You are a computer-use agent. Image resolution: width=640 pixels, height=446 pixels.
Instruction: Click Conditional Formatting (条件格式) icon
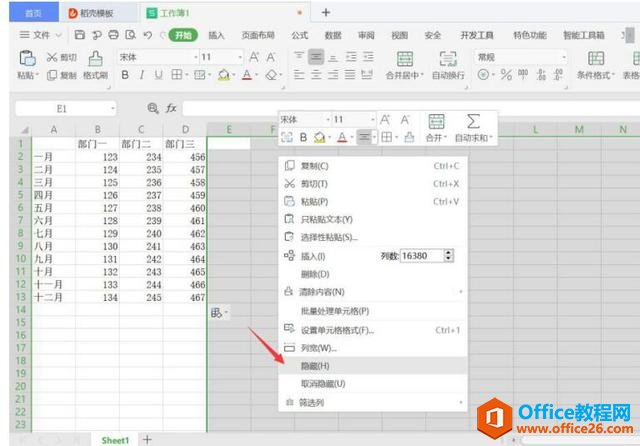click(x=595, y=59)
